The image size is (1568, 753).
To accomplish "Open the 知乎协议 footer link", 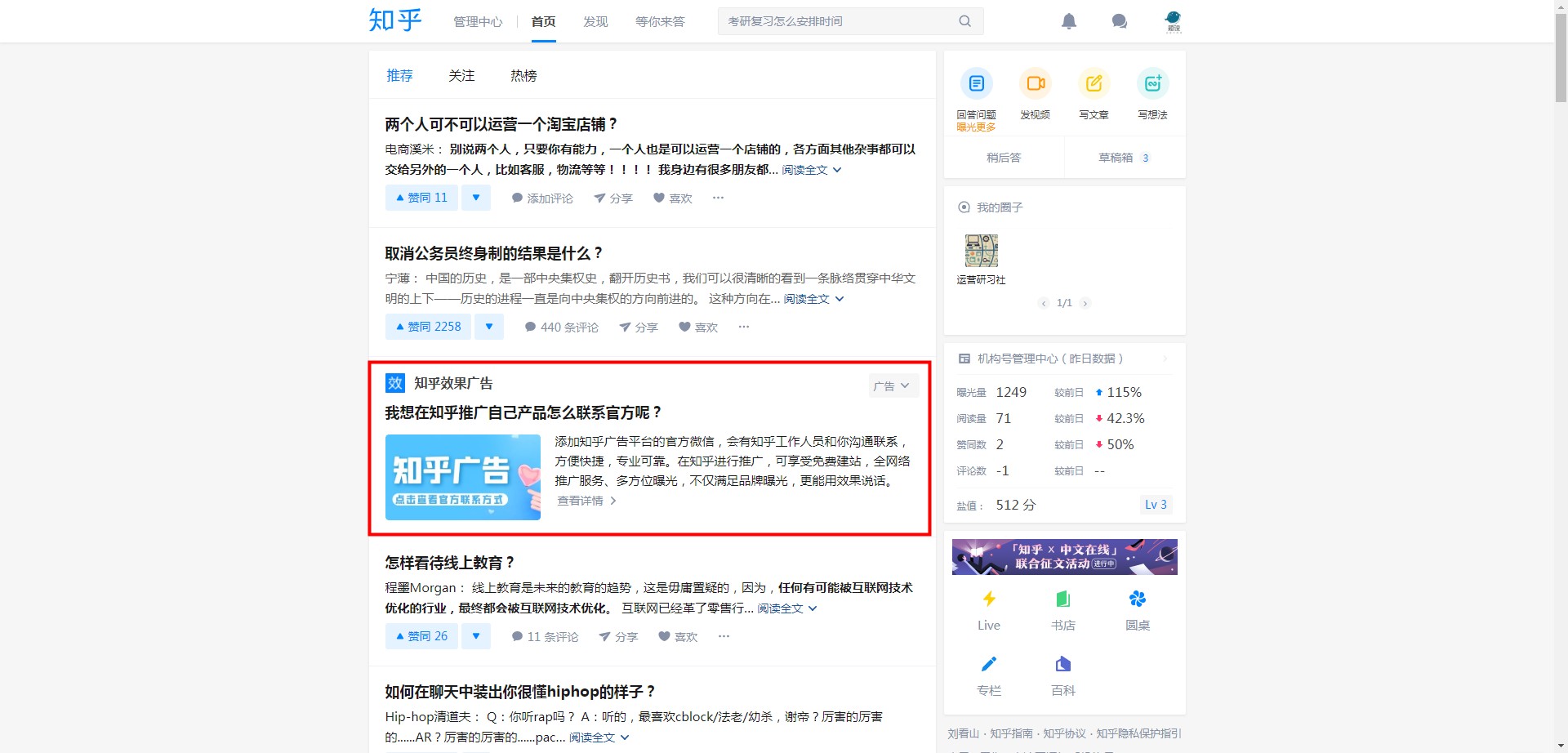I will [x=1065, y=733].
